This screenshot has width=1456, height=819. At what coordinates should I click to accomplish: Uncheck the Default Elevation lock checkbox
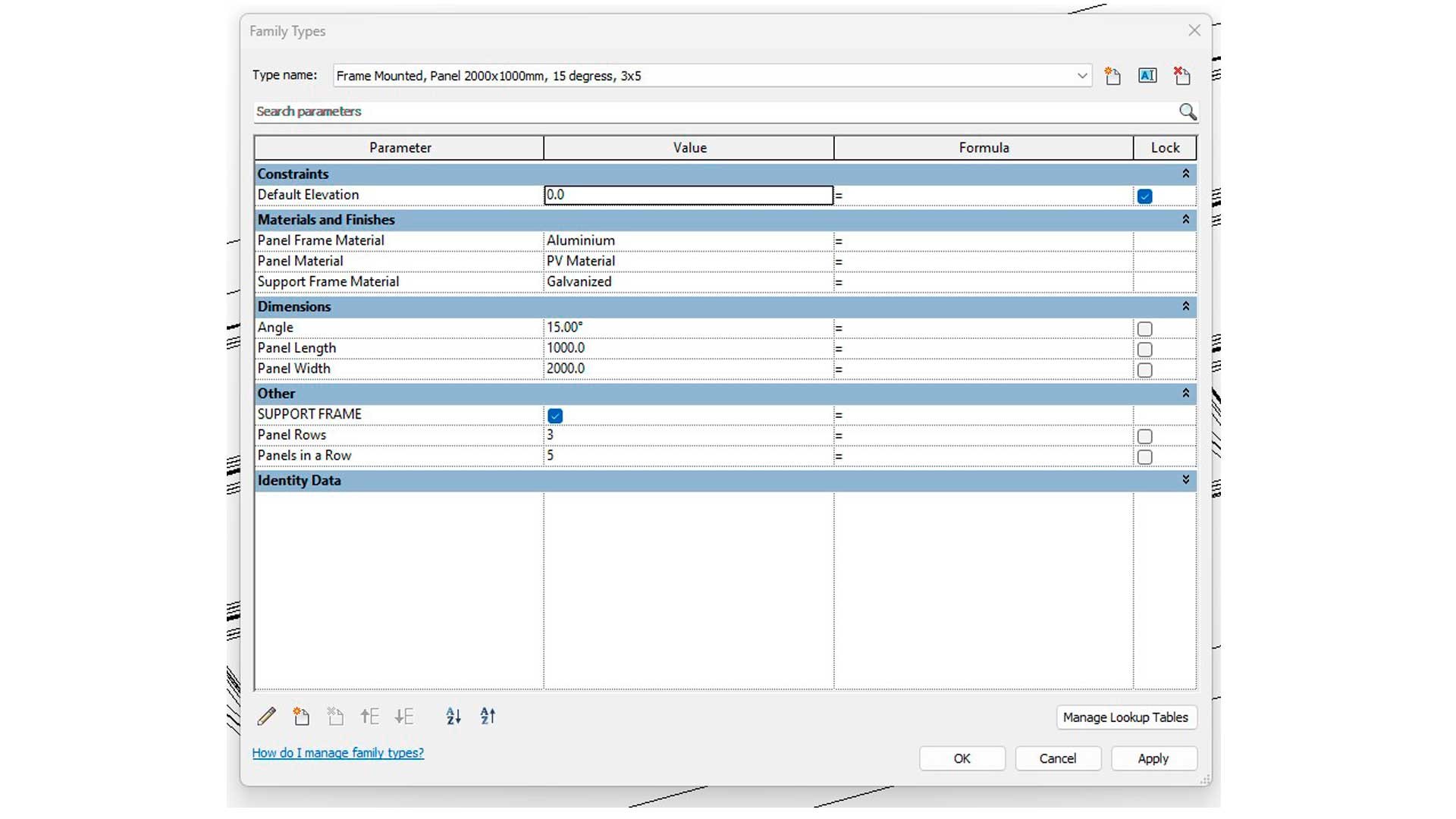tap(1145, 196)
